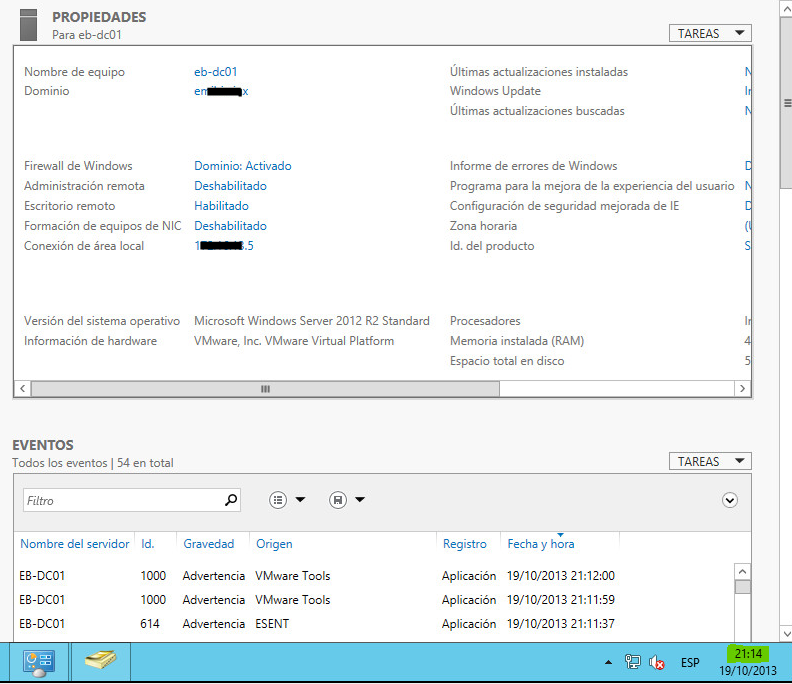The height and width of the screenshot is (684, 792).
Task: Click the redacted Dominio value link
Action: tap(221, 91)
